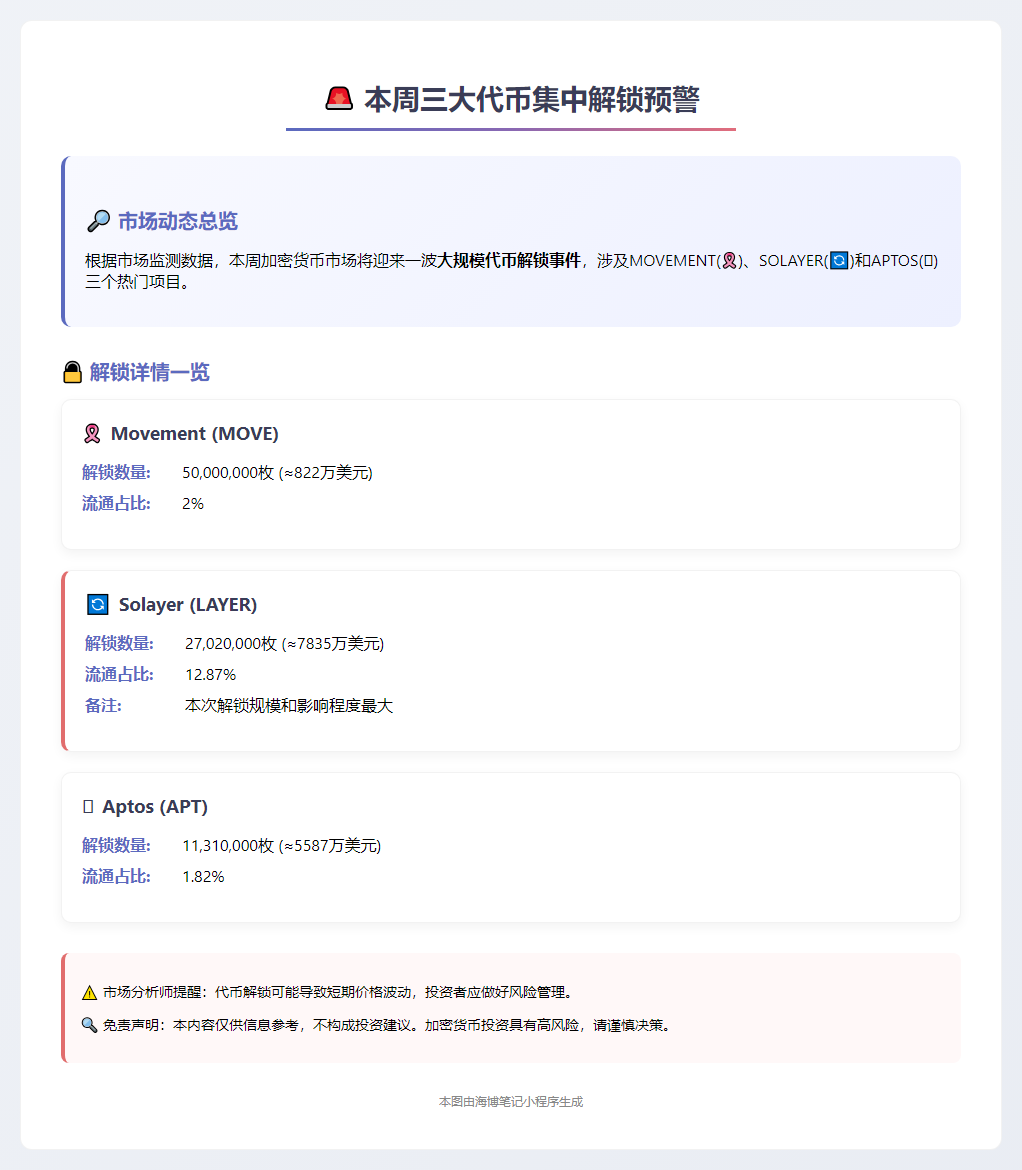This screenshot has width=1022, height=1170.
Task: Click the blue refresh icon after SOLAYER in overview
Action: pyautogui.click(x=839, y=260)
